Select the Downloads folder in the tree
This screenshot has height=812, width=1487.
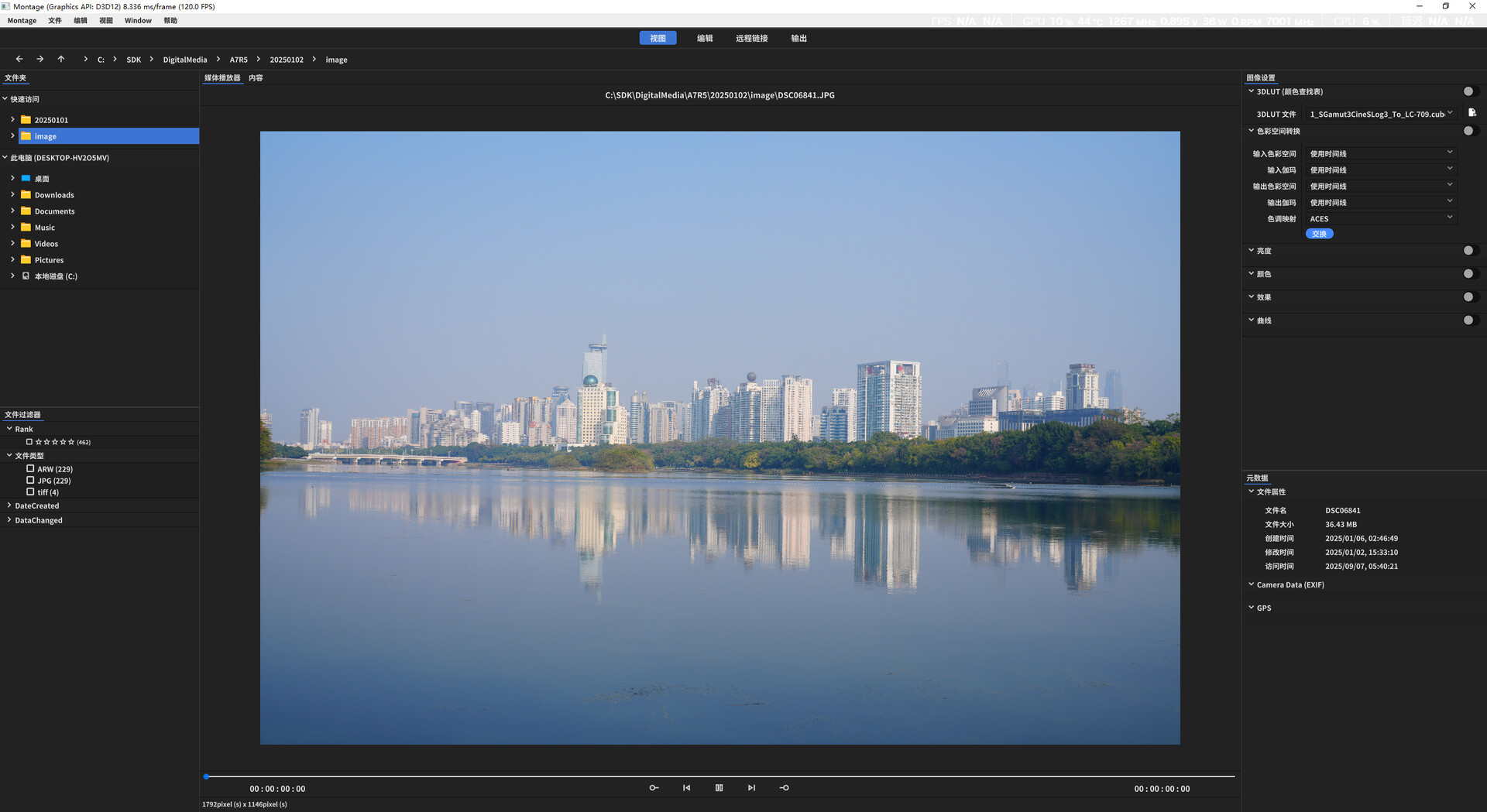click(54, 195)
